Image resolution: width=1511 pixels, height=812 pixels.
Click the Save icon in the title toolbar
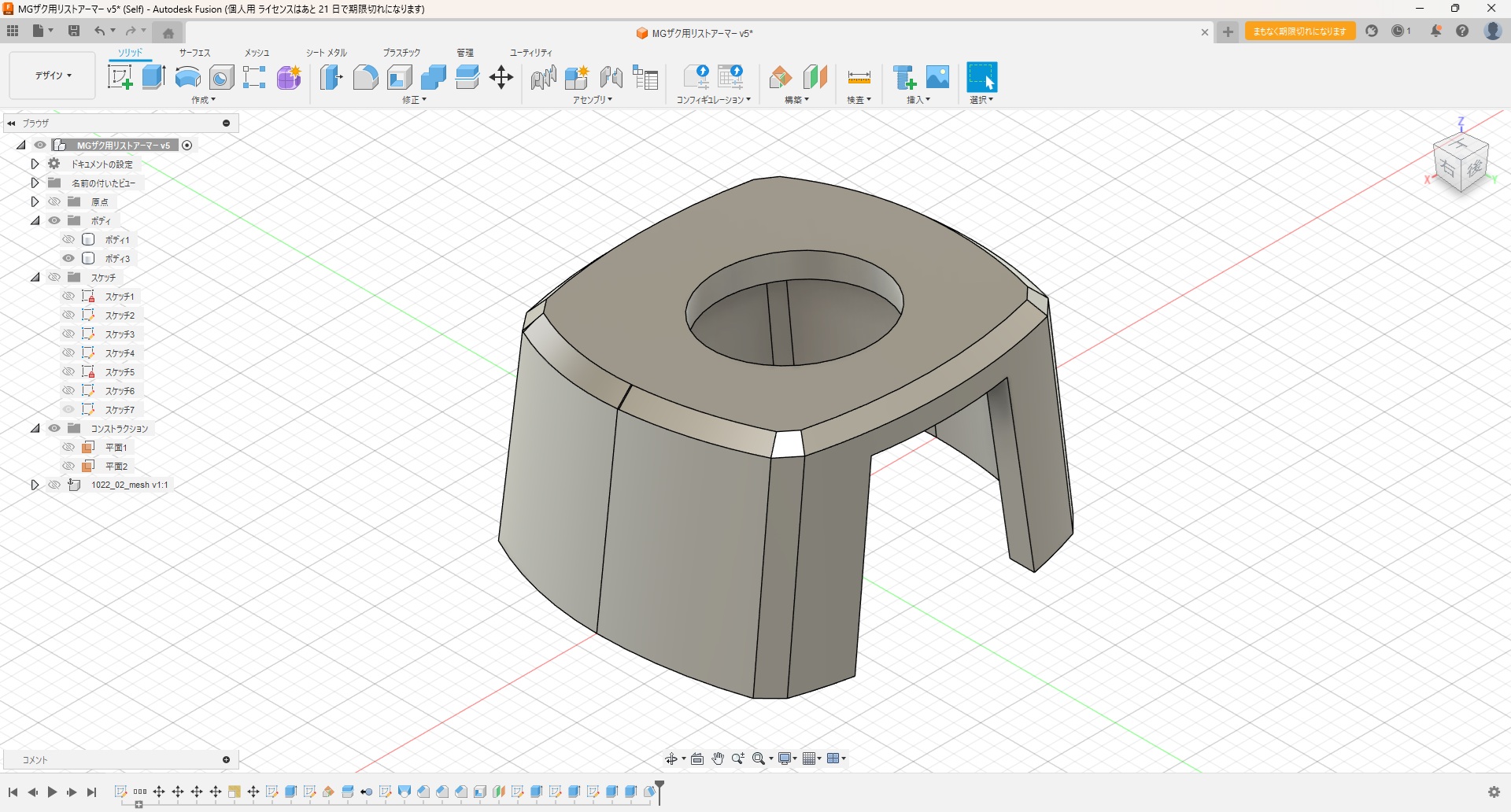pyautogui.click(x=74, y=31)
